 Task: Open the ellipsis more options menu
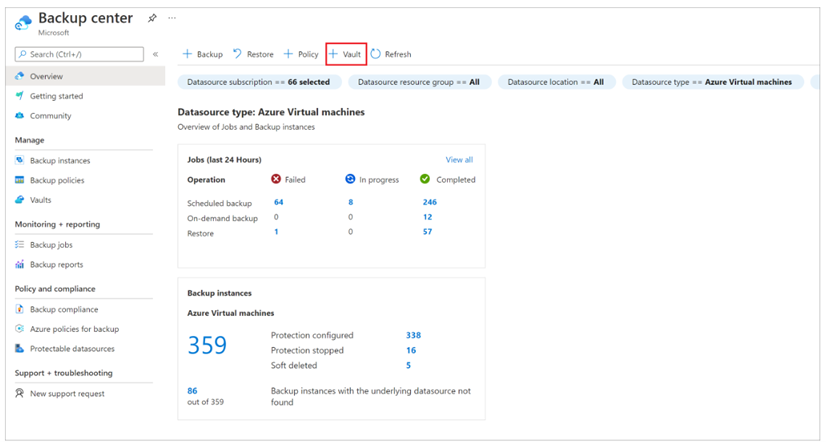(172, 18)
